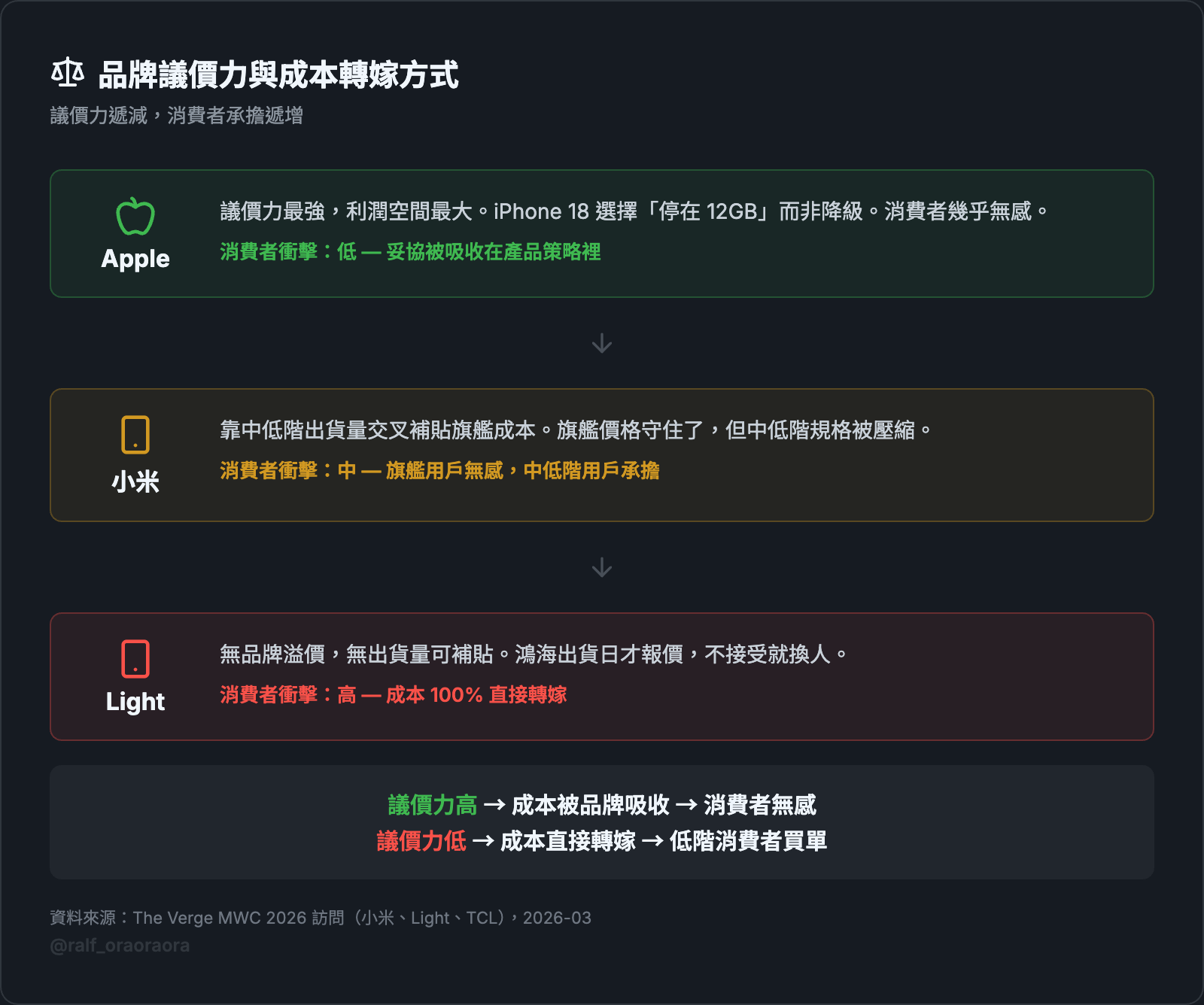Click the Apple brand label
Image resolution: width=1204 pixels, height=1005 pixels.
[x=135, y=259]
